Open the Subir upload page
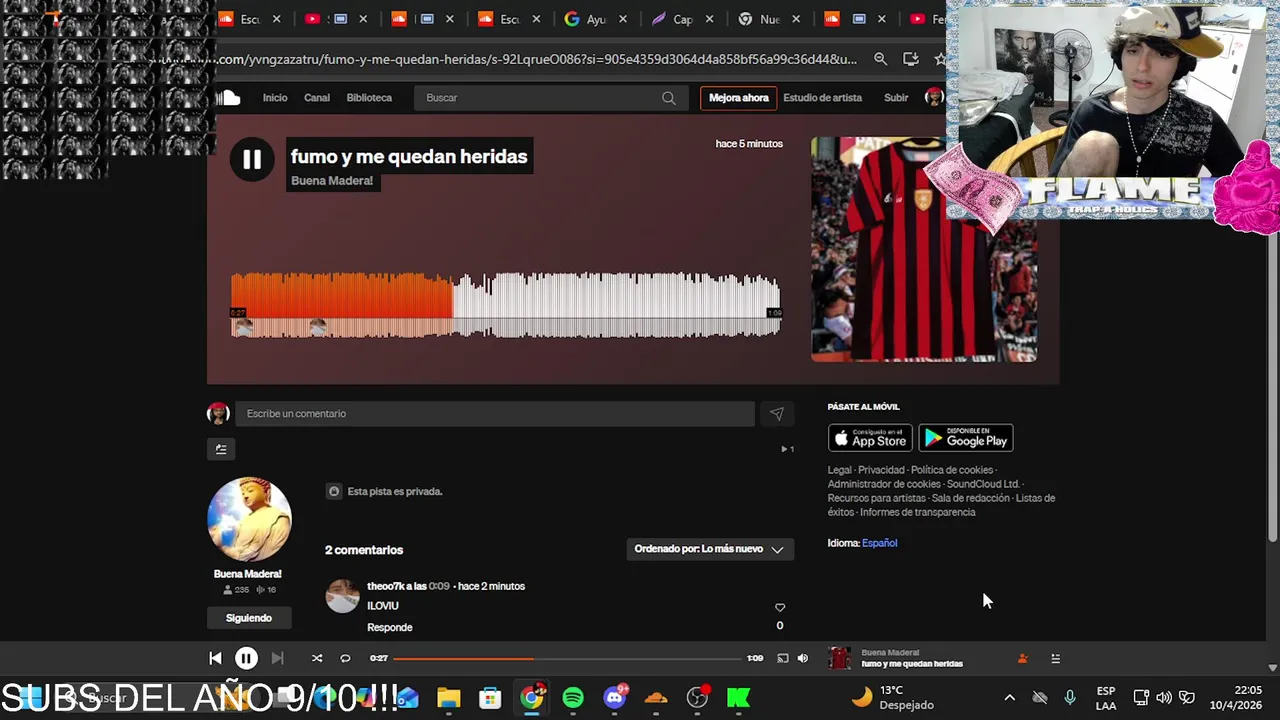The image size is (1280, 720). pyautogui.click(x=896, y=98)
